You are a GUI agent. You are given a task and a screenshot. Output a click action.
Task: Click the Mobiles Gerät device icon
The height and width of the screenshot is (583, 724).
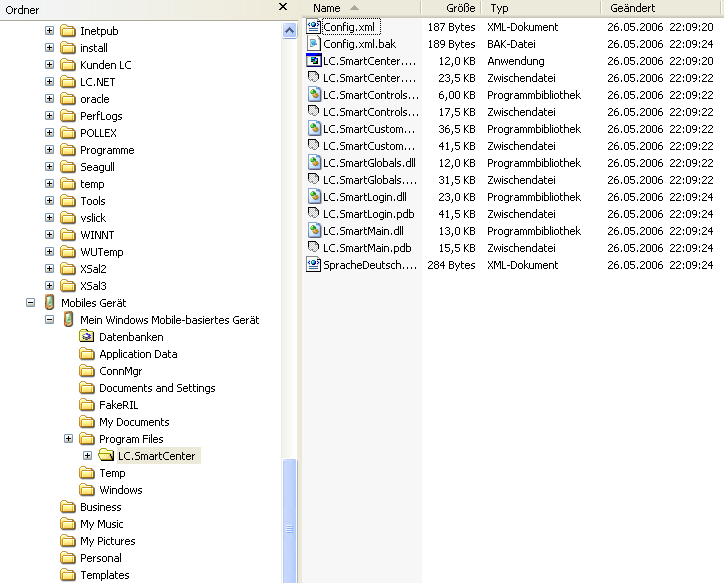click(x=50, y=303)
